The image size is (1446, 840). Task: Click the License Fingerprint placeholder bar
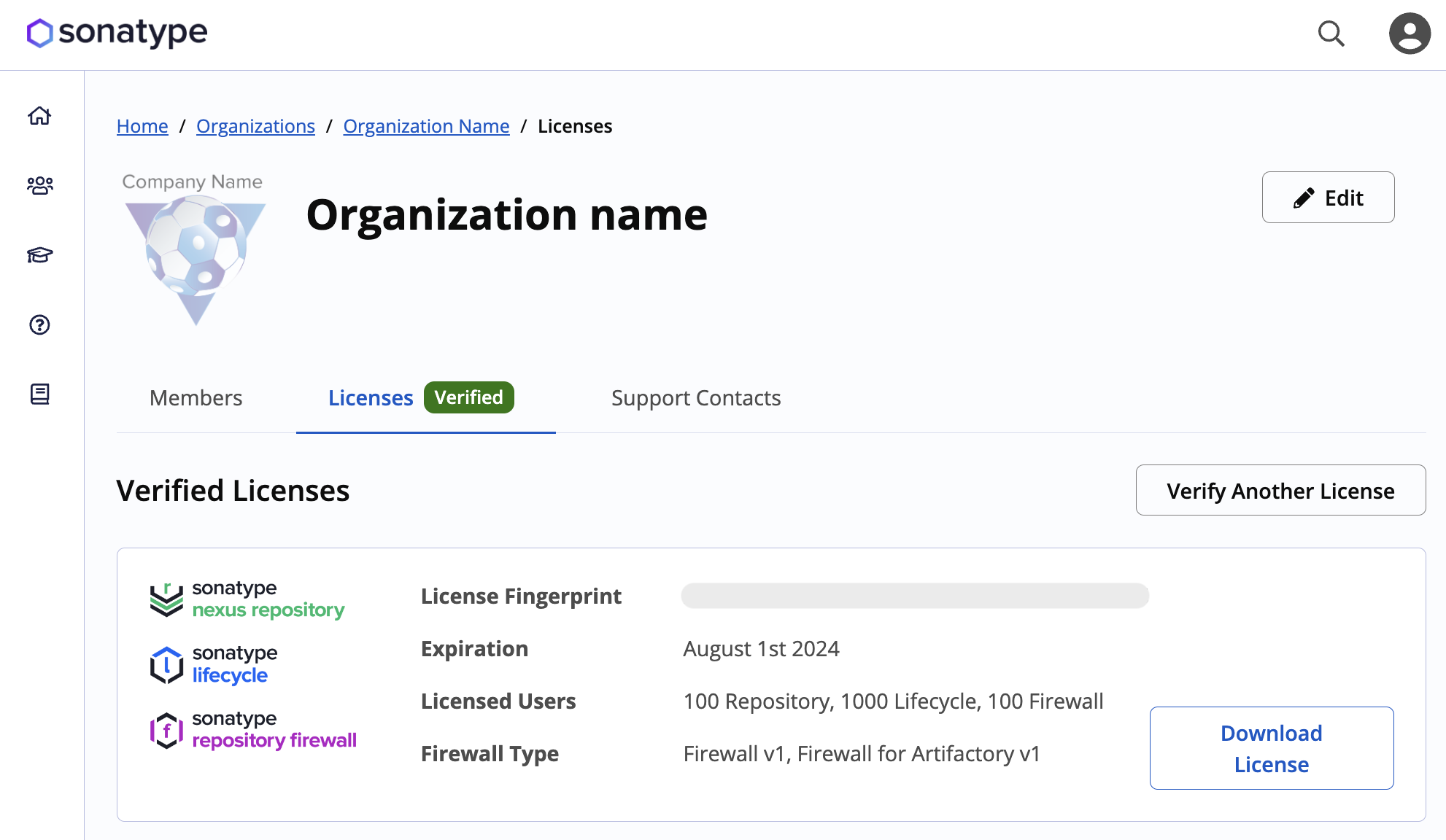click(x=915, y=596)
